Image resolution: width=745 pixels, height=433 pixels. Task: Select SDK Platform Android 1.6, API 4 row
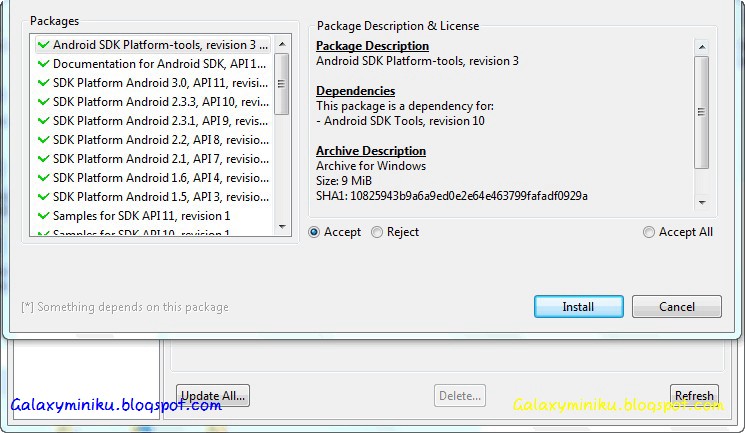point(153,178)
